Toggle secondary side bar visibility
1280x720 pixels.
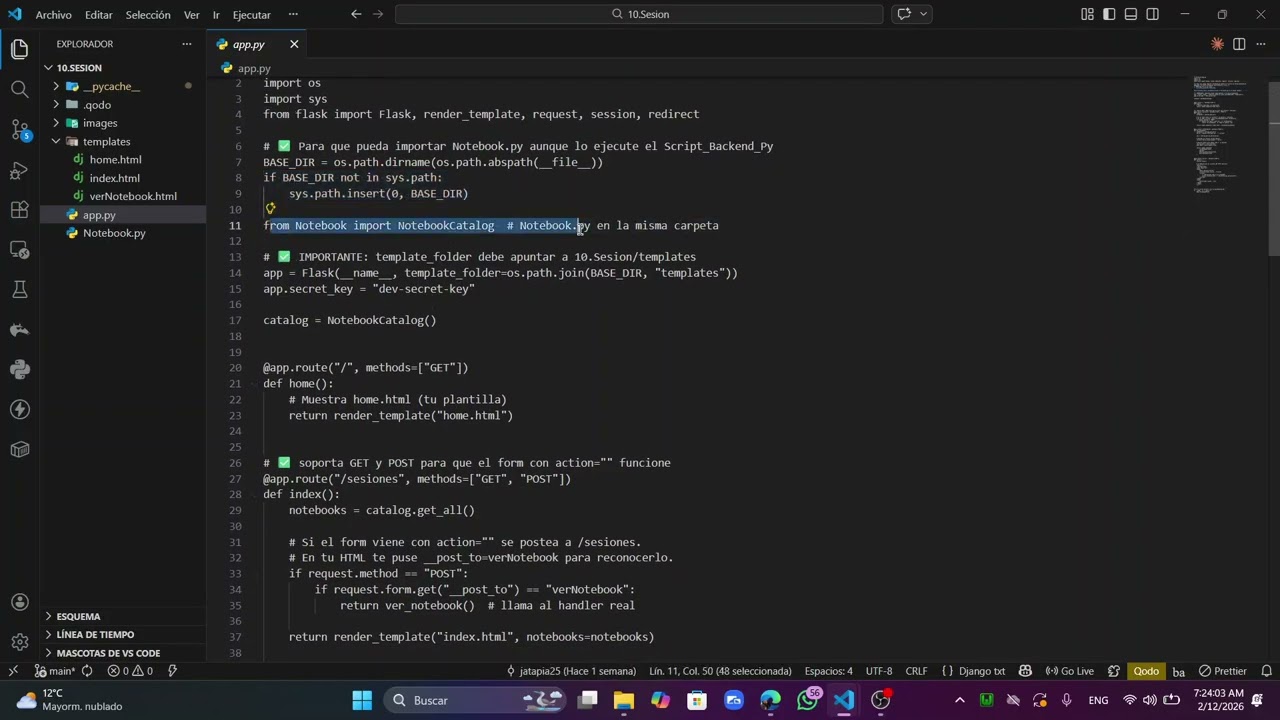[x=1153, y=14]
